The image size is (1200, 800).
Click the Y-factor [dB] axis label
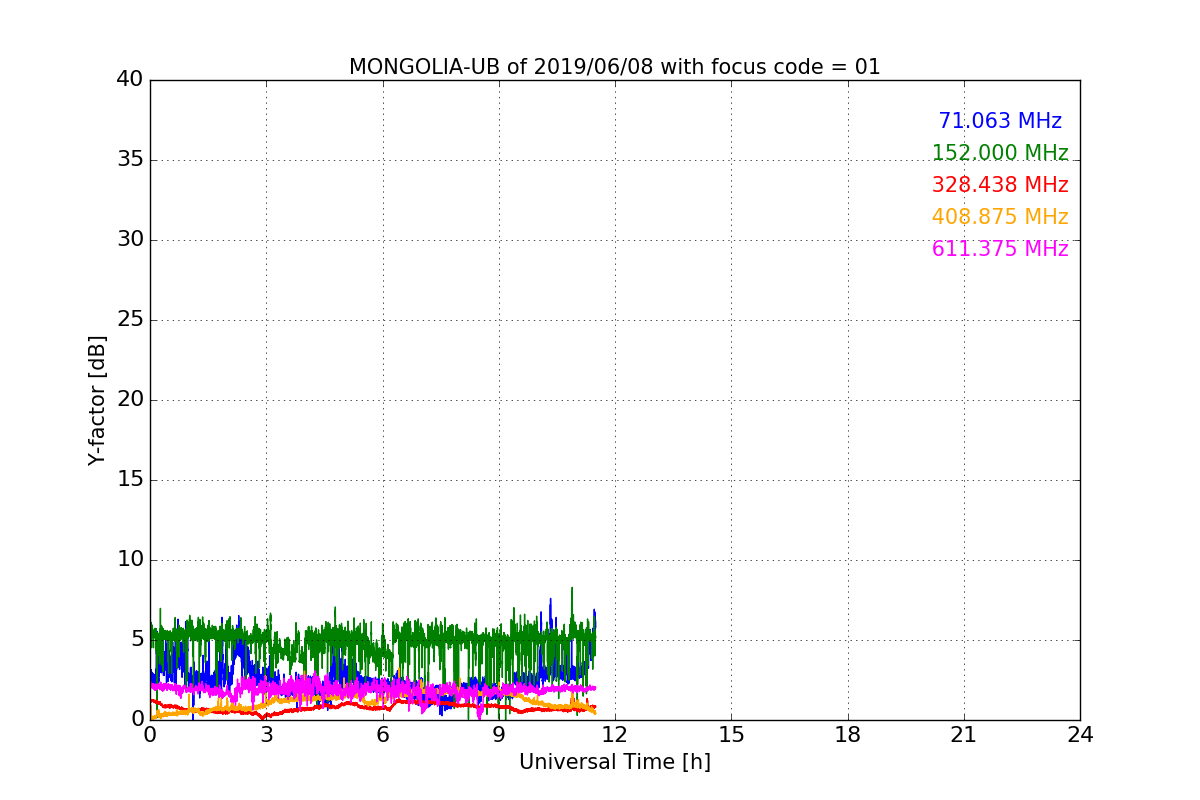tap(97, 400)
